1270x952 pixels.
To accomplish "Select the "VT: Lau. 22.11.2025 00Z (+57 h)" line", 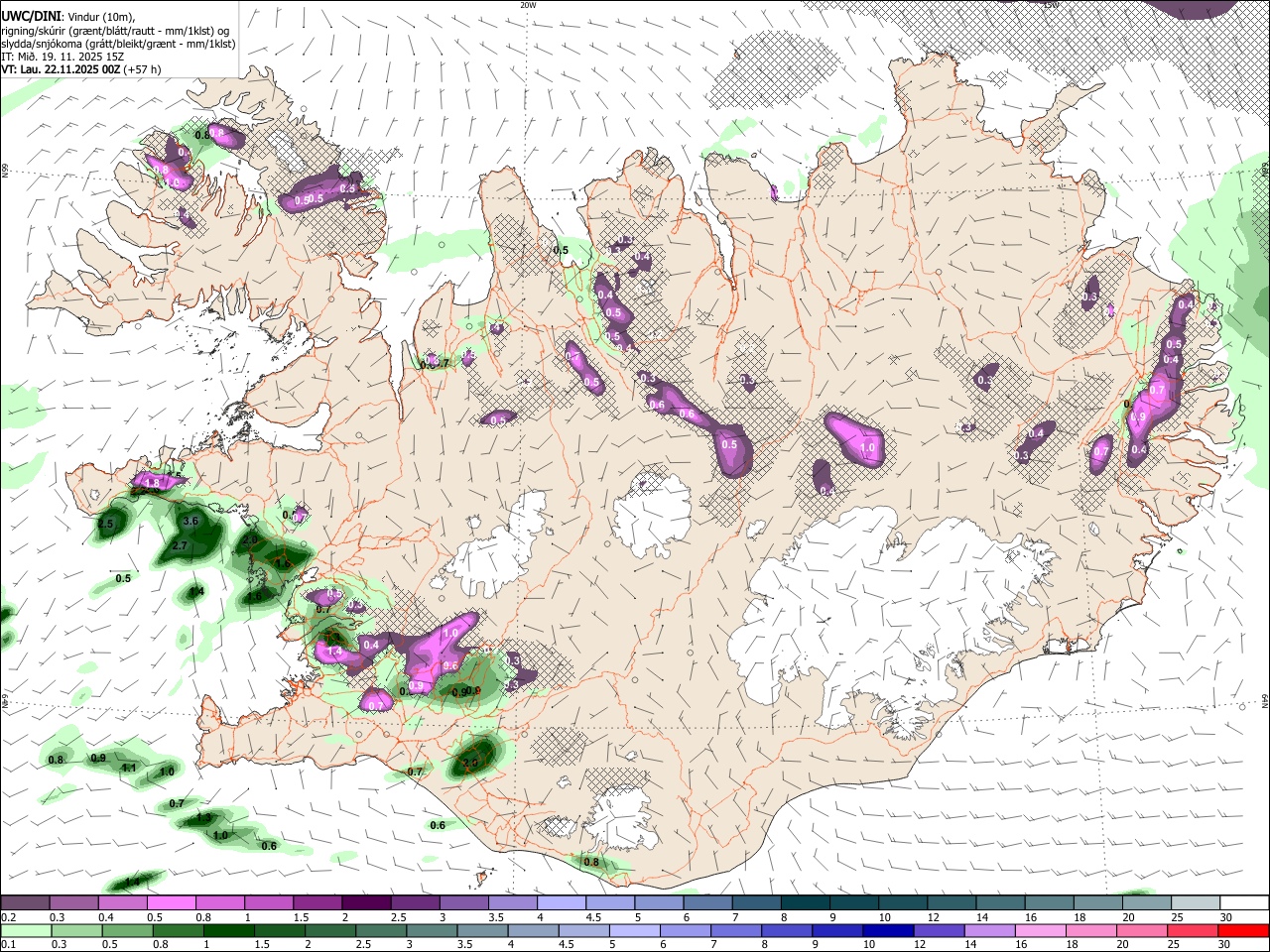I will click(81, 69).
